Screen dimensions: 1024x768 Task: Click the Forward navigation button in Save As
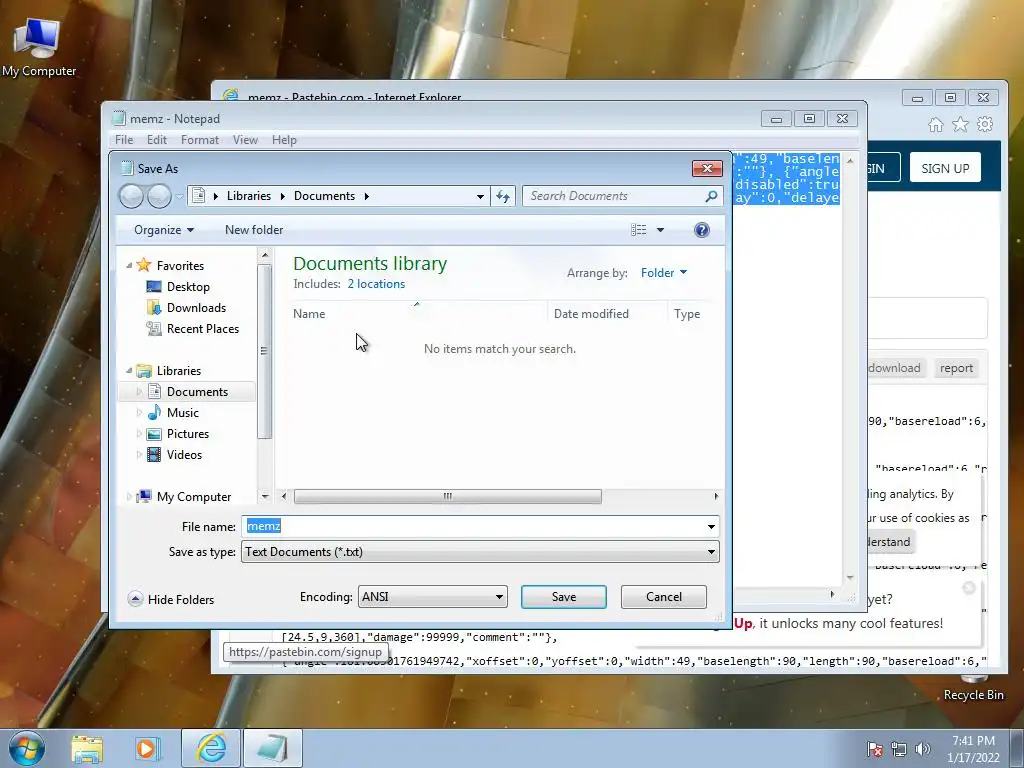(x=159, y=196)
